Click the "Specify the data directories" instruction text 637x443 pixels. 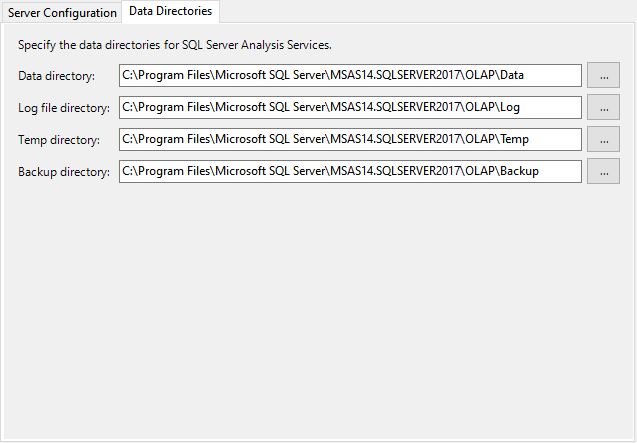tap(175, 45)
